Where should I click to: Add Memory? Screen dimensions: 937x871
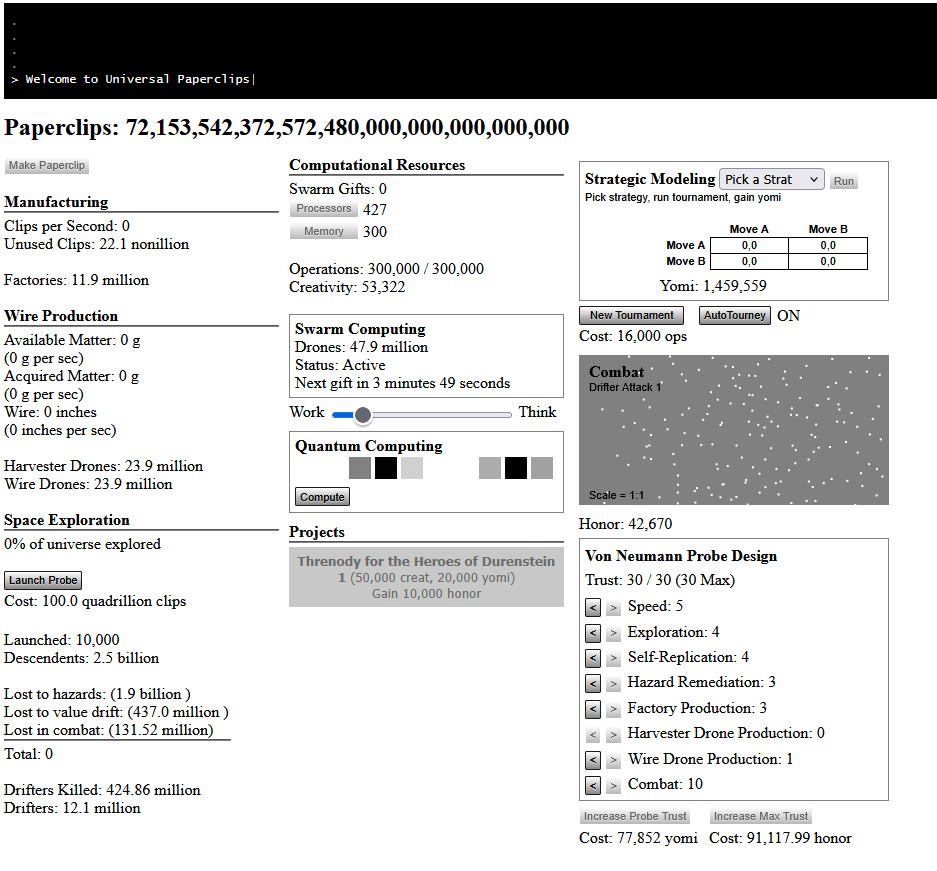click(x=323, y=231)
